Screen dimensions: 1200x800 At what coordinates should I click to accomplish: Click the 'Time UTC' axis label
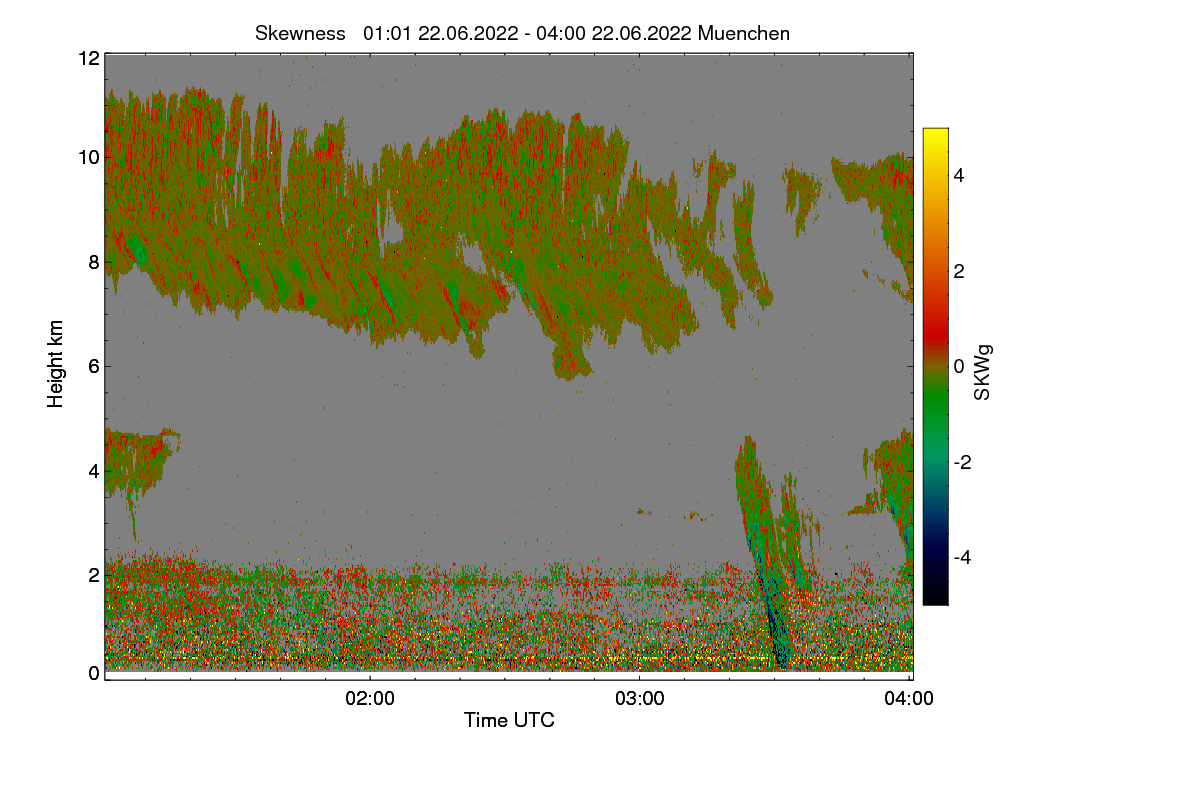(x=509, y=720)
